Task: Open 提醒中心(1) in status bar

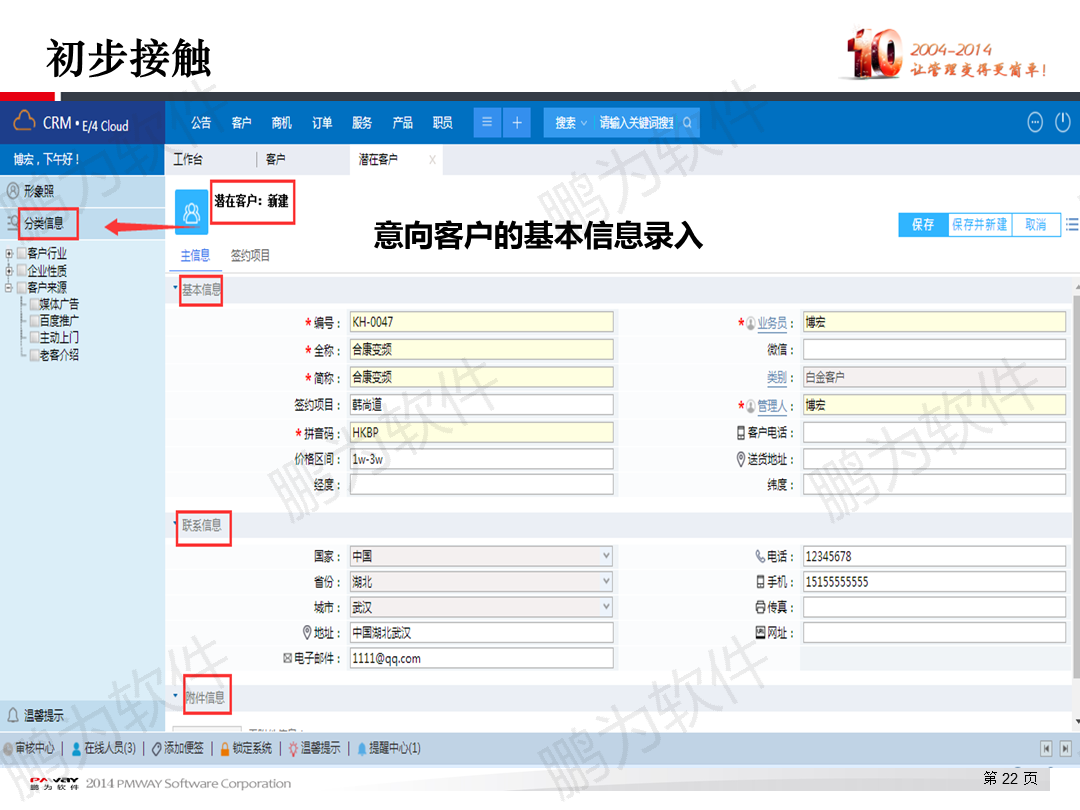Action: click(x=388, y=749)
